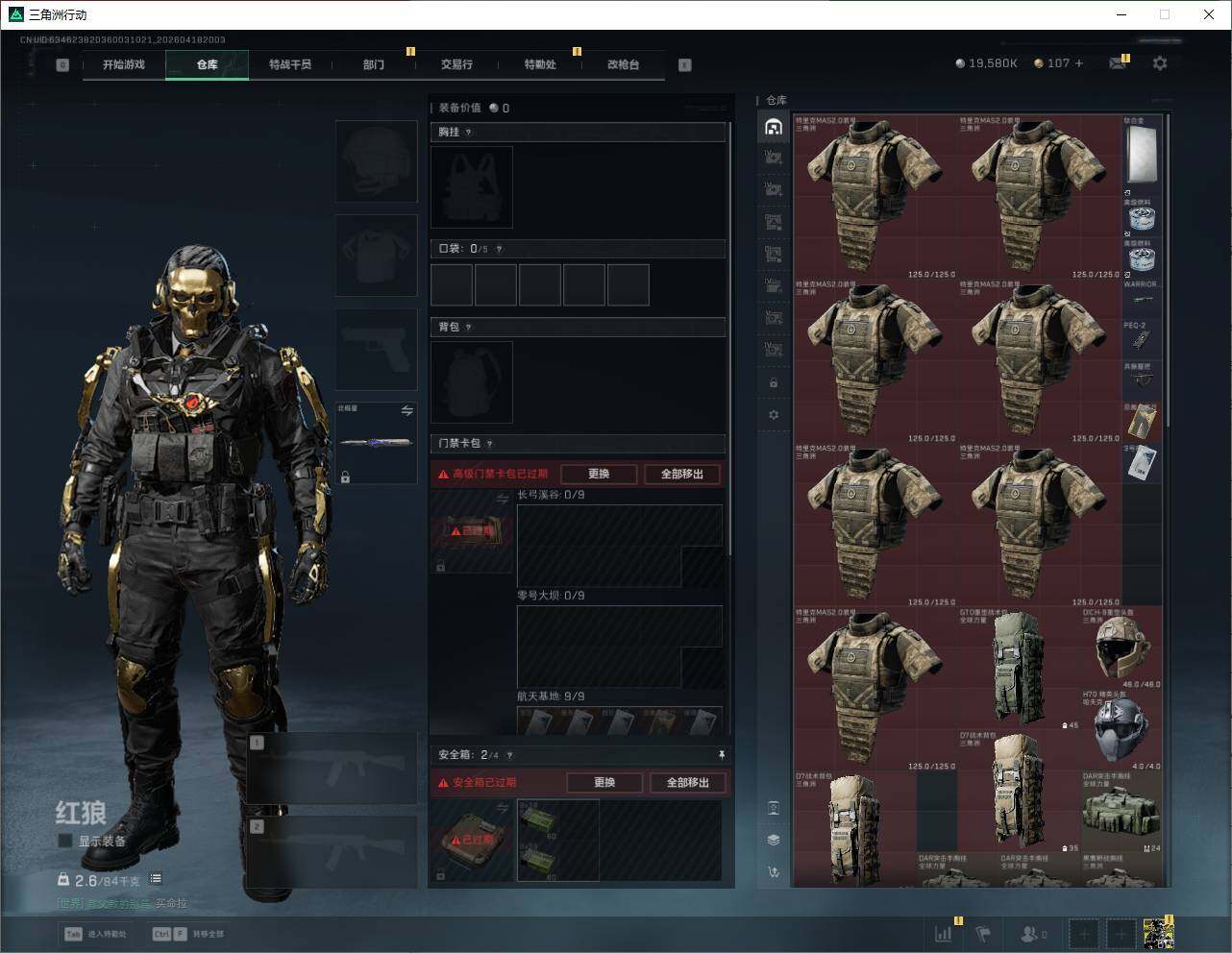Open the stash sidebar gear settings
This screenshot has width=1232, height=953.
[774, 415]
